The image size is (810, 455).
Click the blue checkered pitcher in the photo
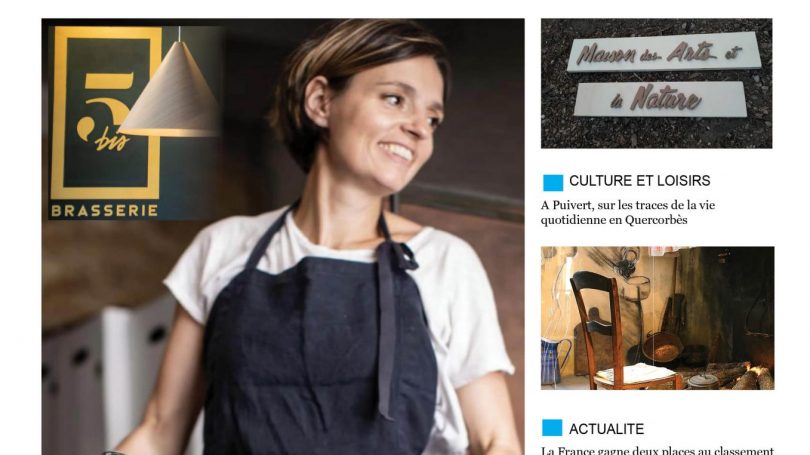click(554, 362)
